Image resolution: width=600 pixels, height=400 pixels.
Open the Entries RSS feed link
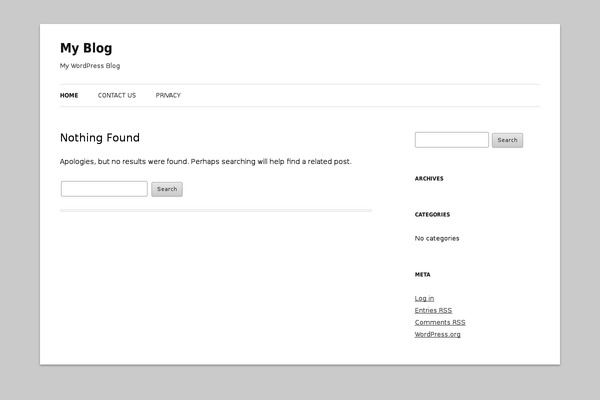433,310
